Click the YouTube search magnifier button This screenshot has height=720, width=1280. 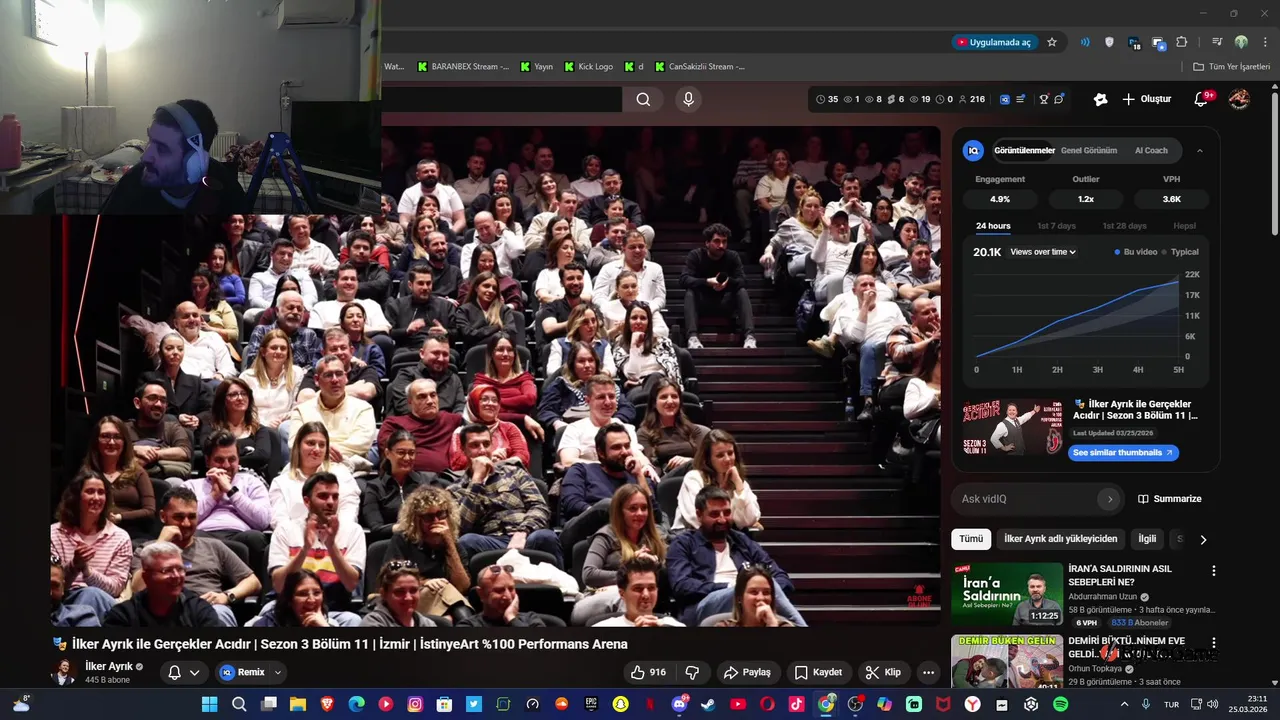coord(643,99)
